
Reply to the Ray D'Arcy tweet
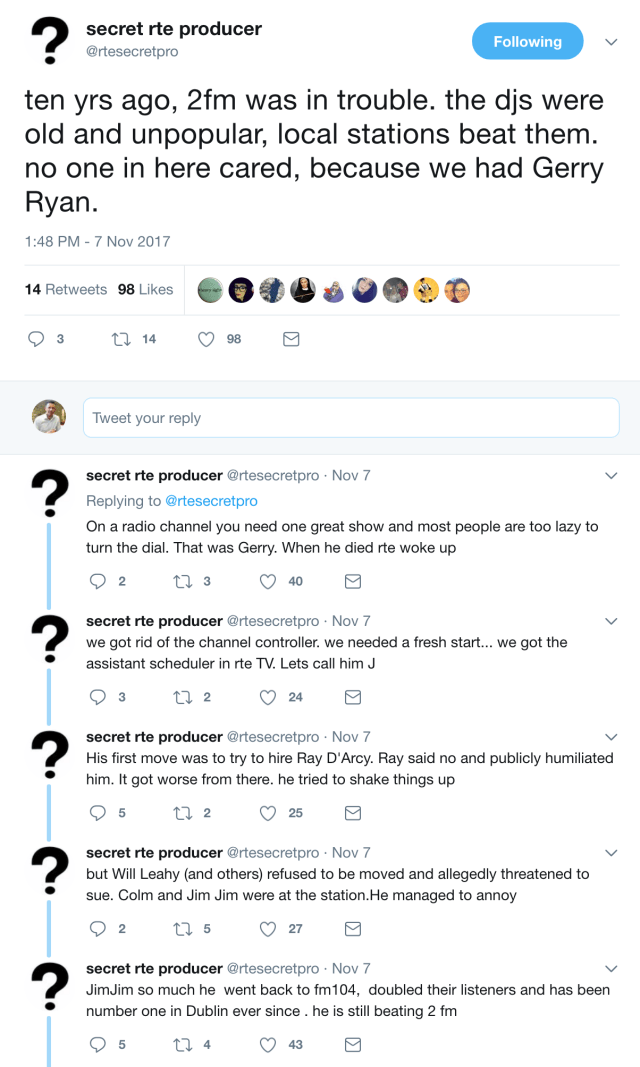click(98, 814)
